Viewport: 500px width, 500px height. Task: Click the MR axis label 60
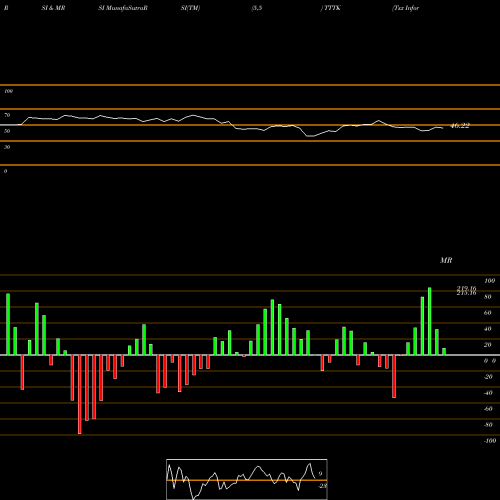click(488, 313)
